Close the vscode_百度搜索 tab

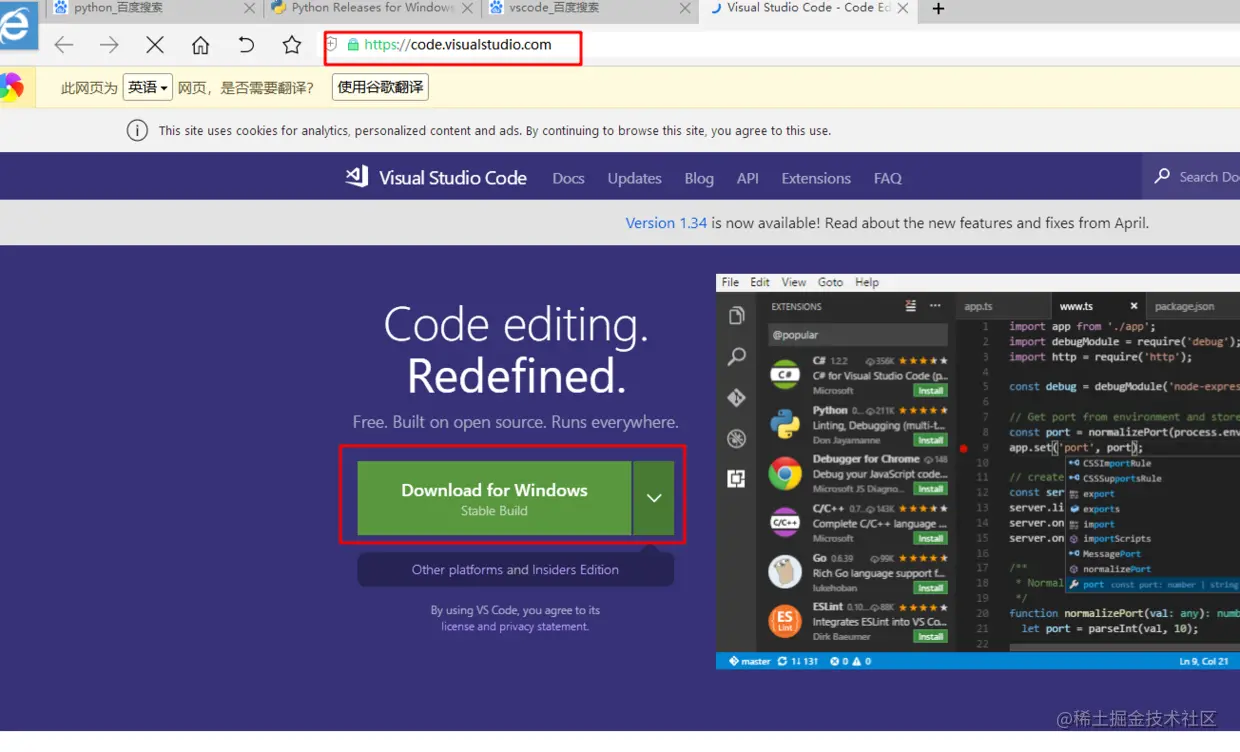coord(685,8)
